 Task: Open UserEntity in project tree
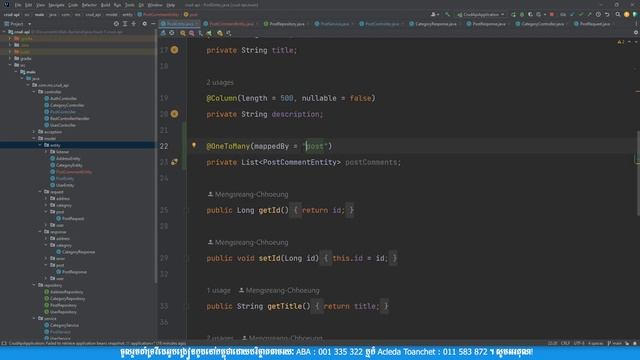(x=62, y=185)
